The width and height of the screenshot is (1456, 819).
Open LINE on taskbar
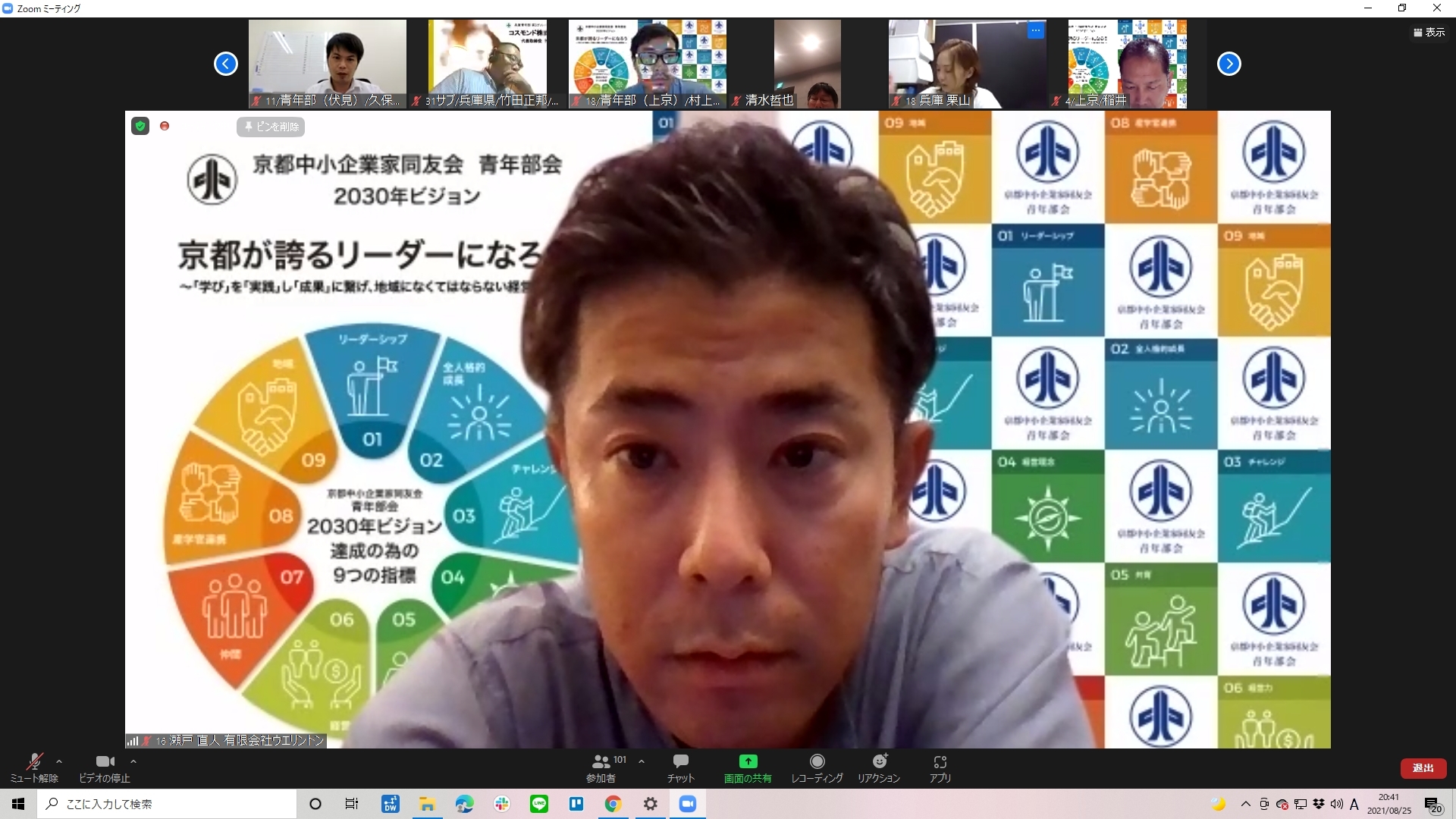coord(539,804)
